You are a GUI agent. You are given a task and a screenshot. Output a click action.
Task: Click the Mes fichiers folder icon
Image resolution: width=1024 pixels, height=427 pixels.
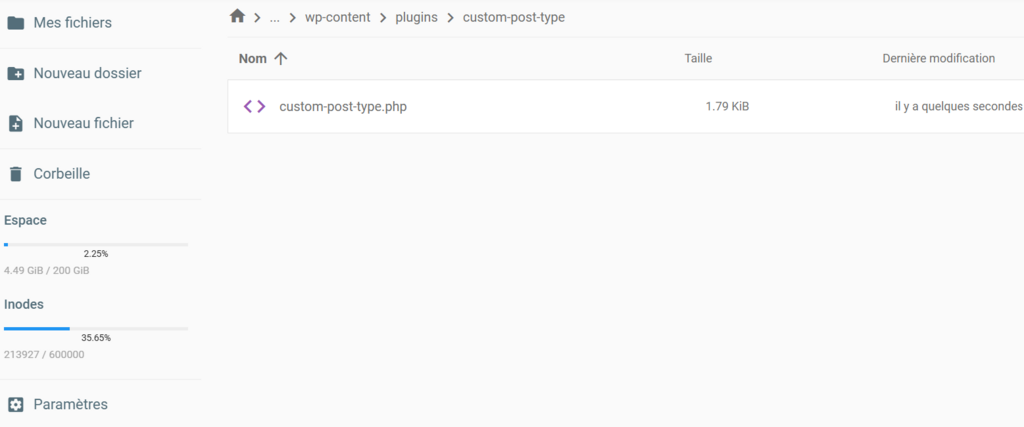[x=16, y=22]
